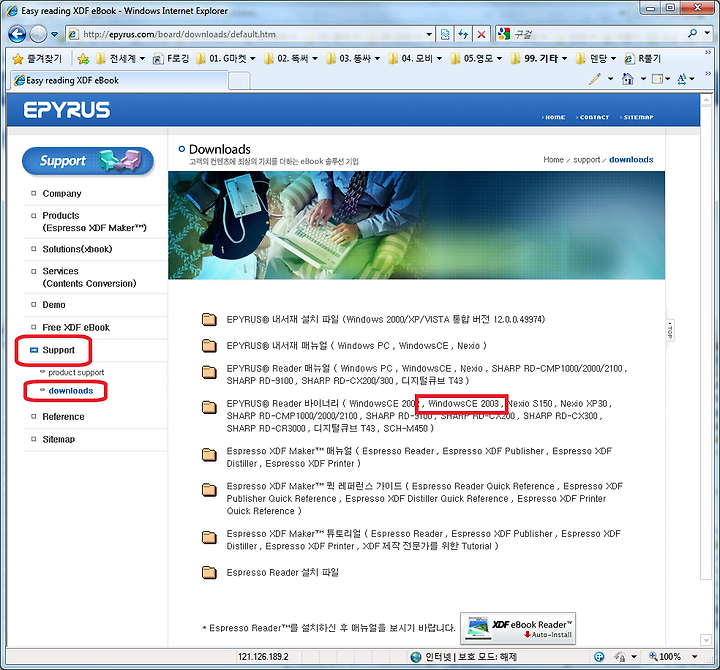Open the recent pages dropdown arrow
Screen dimensions: 720x670
click(54, 34)
